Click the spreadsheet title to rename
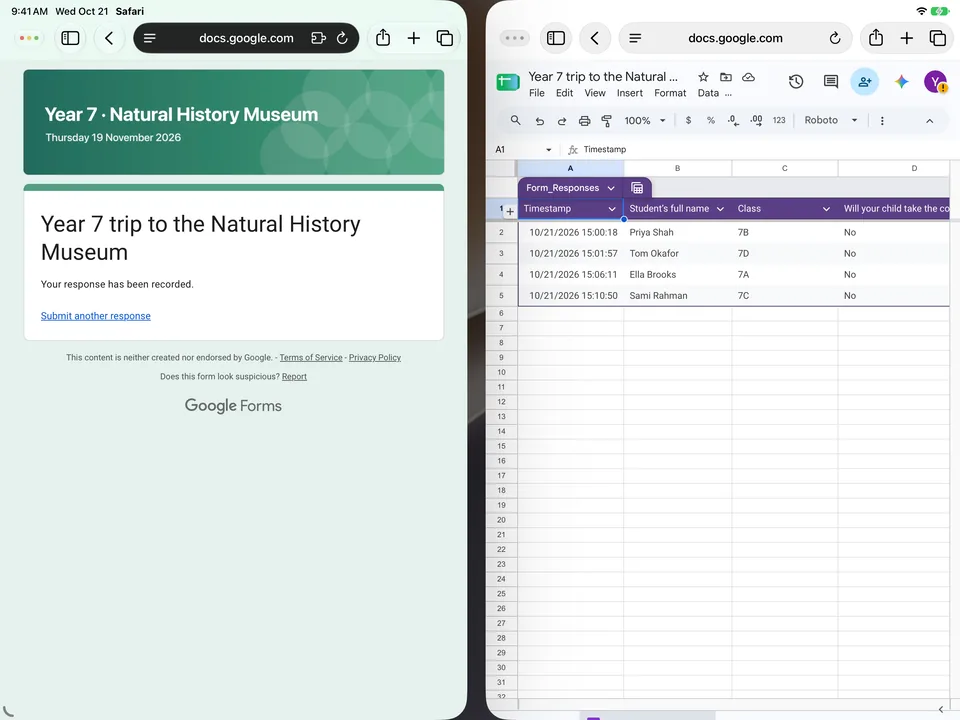The width and height of the screenshot is (960, 720). click(x=603, y=77)
